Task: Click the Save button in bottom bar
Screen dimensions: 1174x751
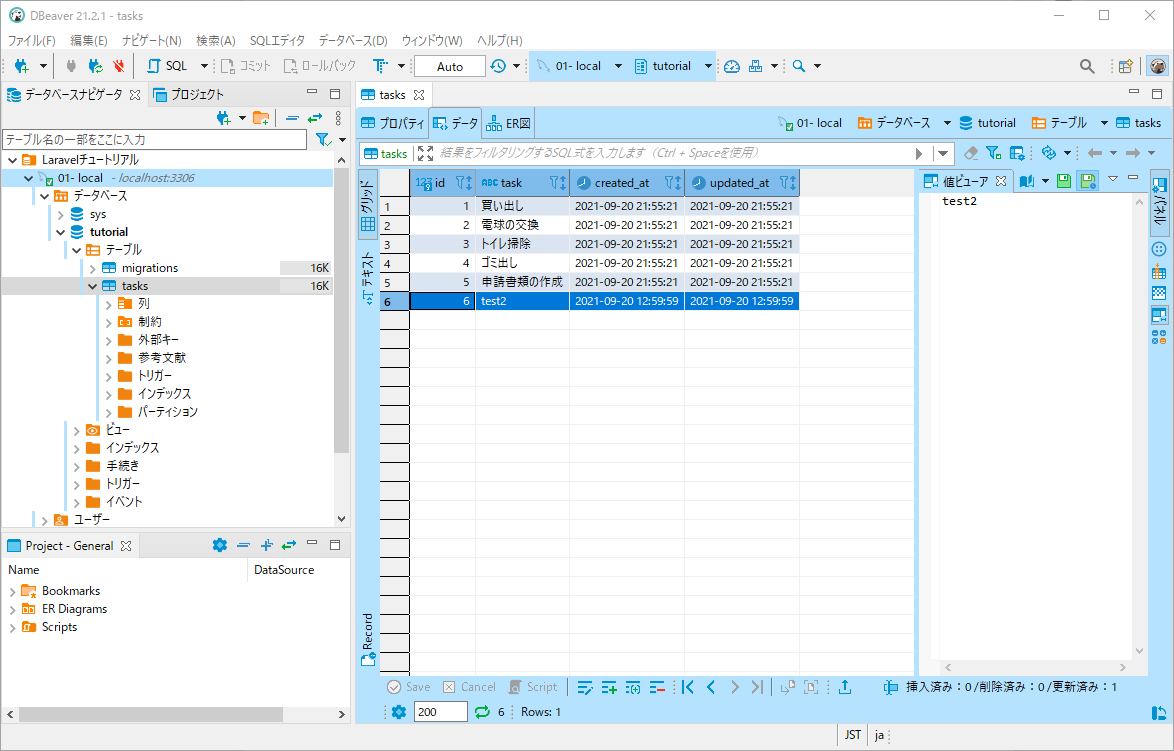Action: tap(409, 687)
